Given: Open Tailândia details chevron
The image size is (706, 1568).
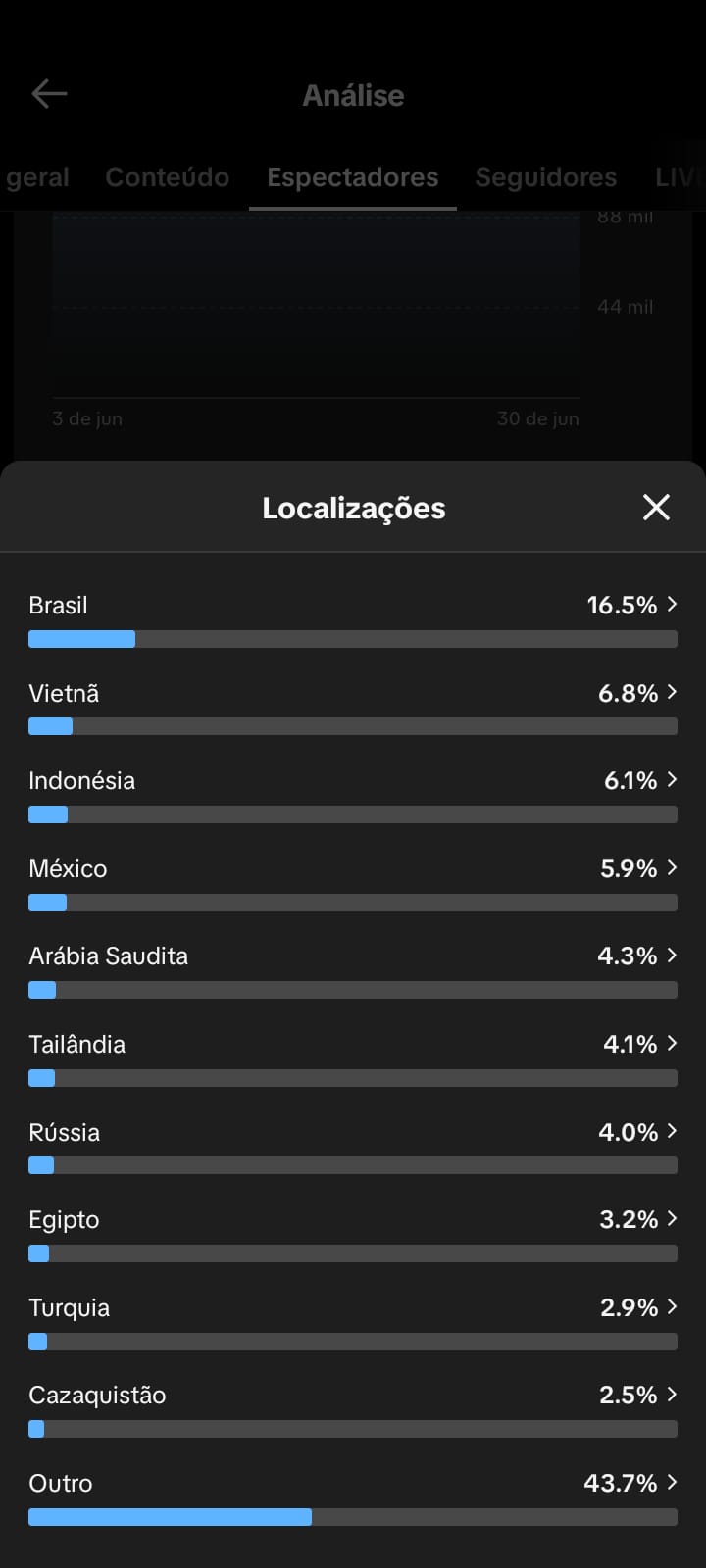Looking at the screenshot, I should (672, 1044).
